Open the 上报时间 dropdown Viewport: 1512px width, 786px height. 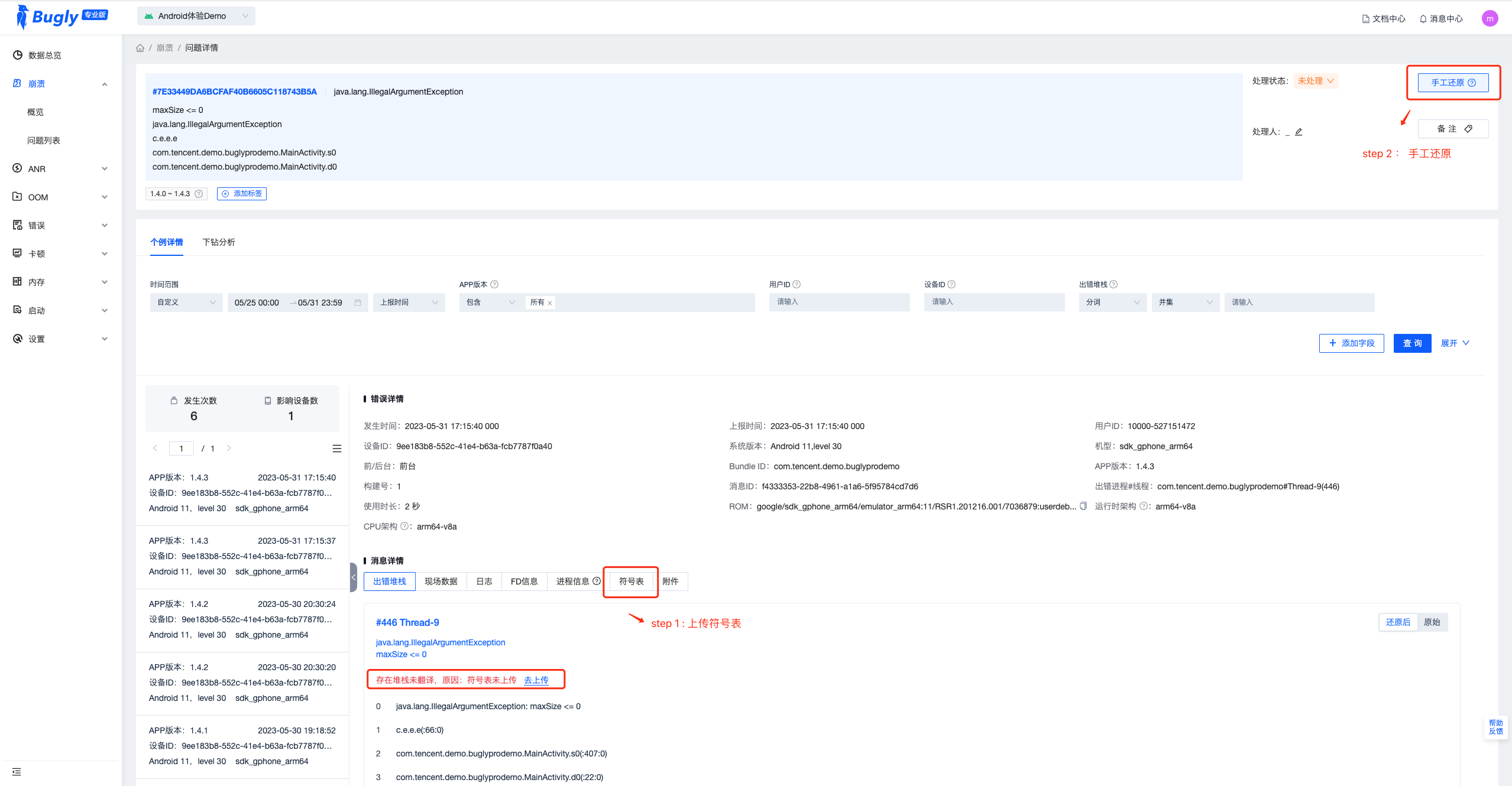pos(409,303)
